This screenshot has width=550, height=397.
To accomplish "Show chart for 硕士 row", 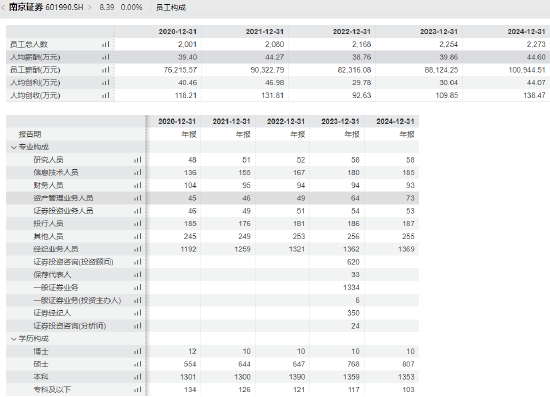I will pos(138,364).
